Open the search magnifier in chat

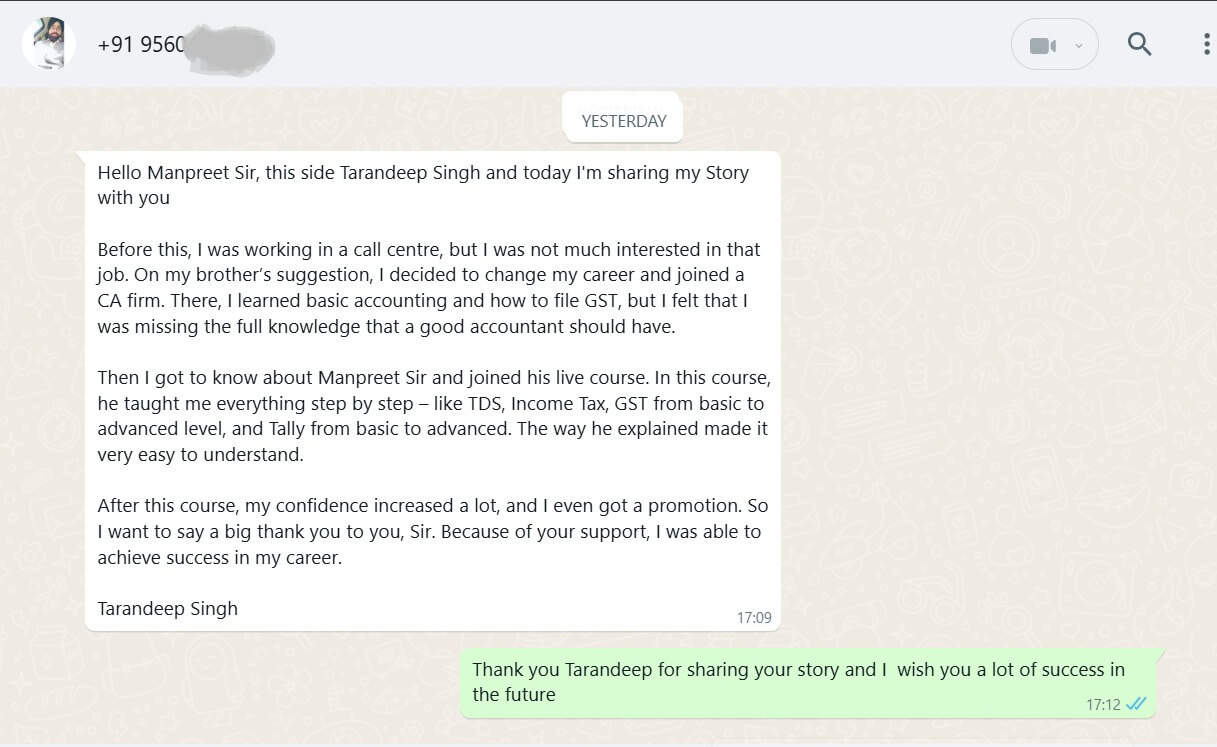pyautogui.click(x=1139, y=44)
